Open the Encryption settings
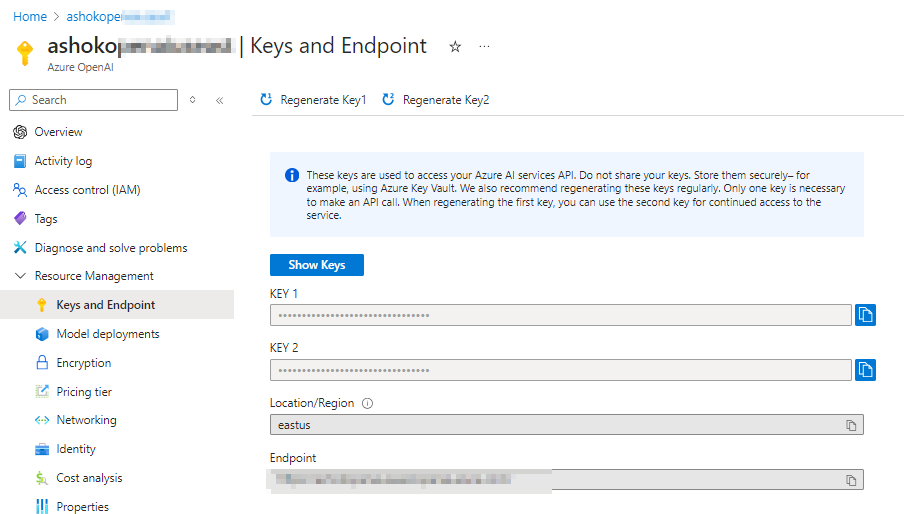 [x=84, y=363]
